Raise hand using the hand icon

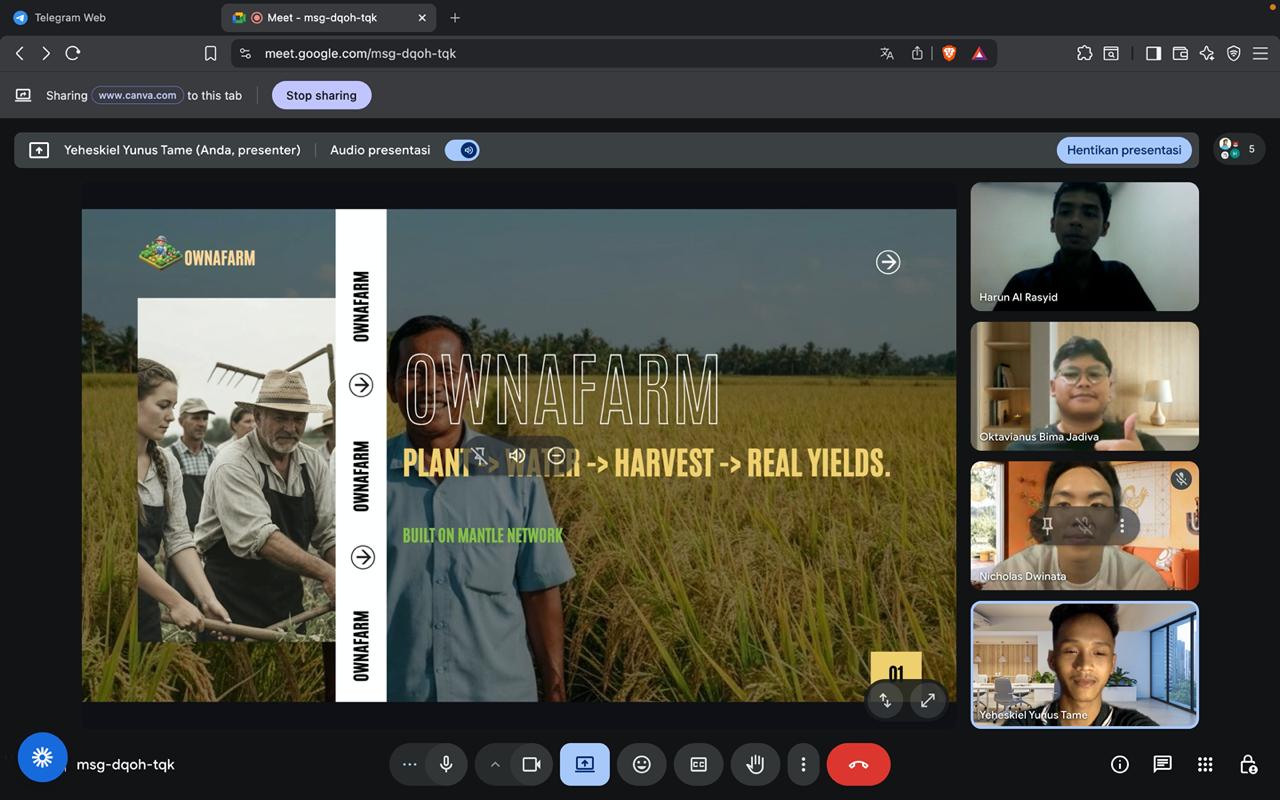pos(755,765)
